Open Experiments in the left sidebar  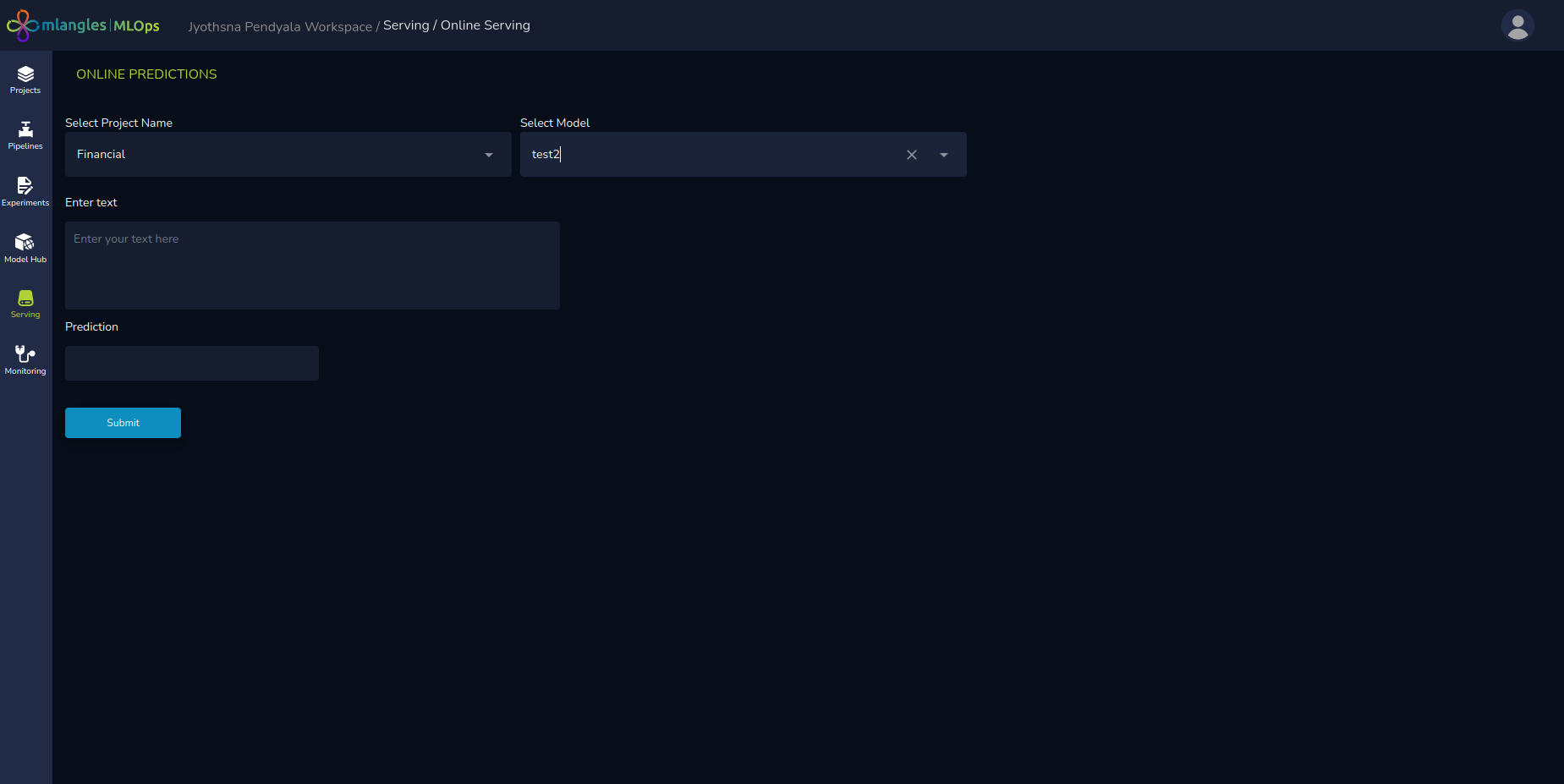[x=25, y=192]
